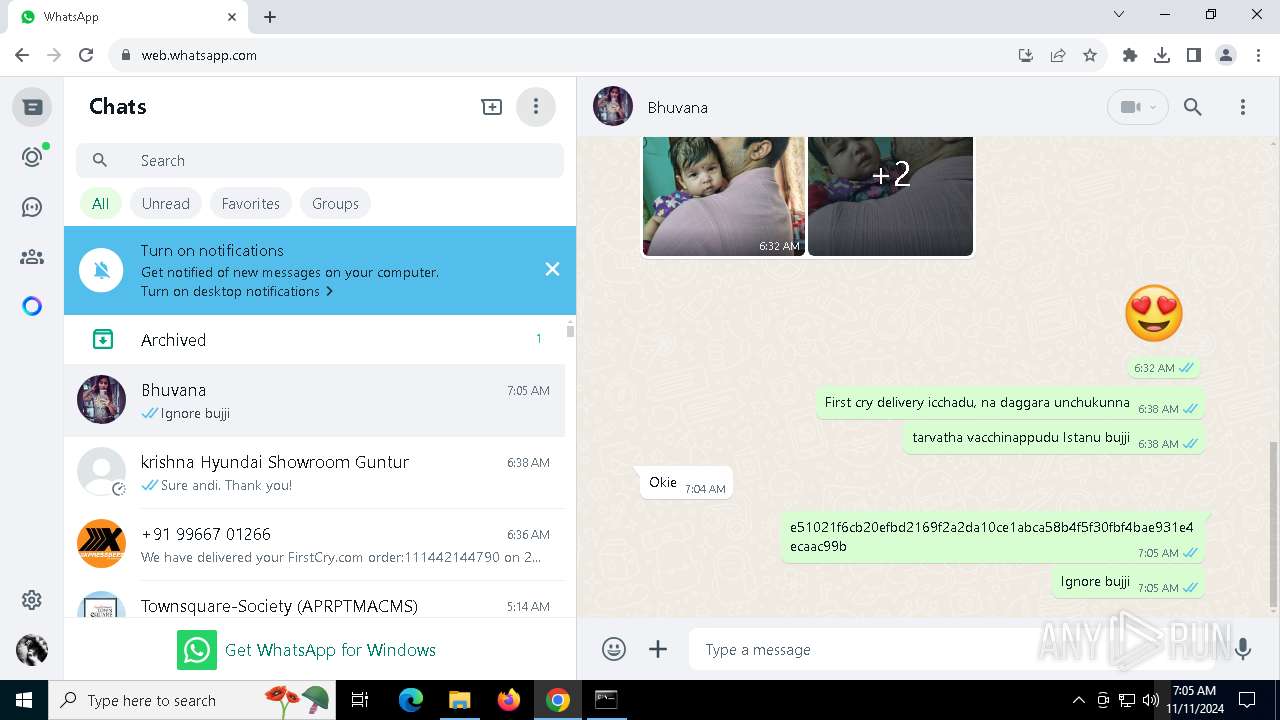Image resolution: width=1280 pixels, height=720 pixels.
Task: Click Turn on desktop notifications link
Action: (237, 291)
